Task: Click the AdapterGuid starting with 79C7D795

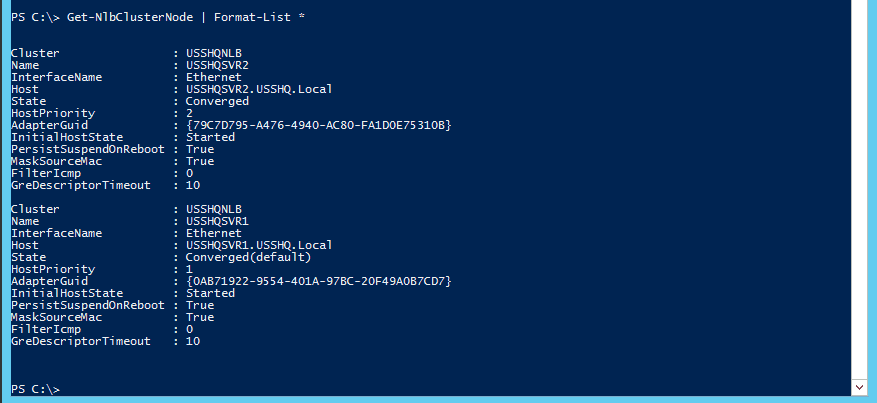Action: 319,125
